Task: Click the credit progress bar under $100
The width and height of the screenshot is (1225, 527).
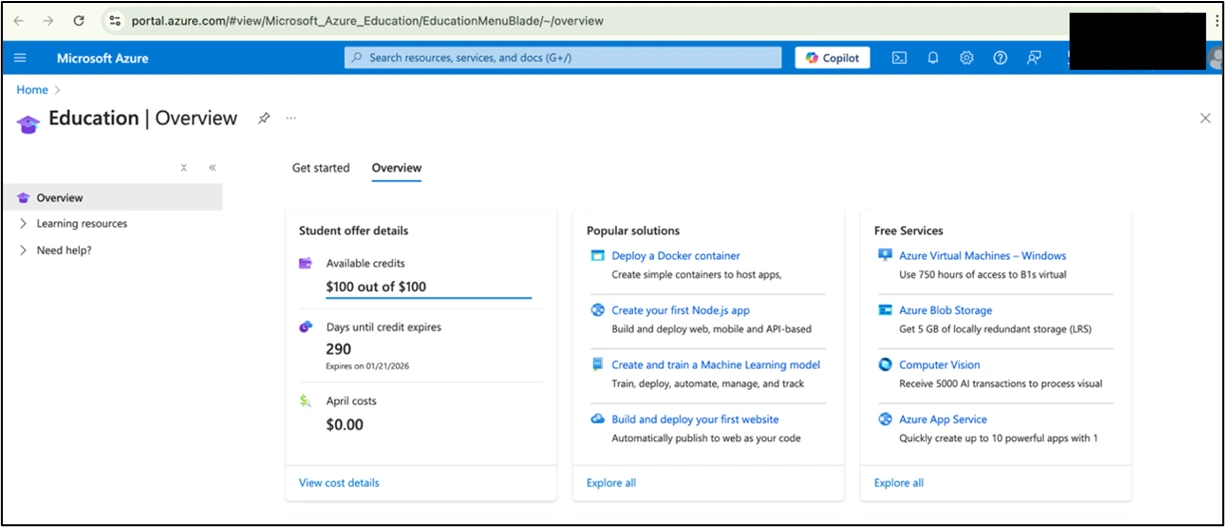Action: click(x=429, y=298)
